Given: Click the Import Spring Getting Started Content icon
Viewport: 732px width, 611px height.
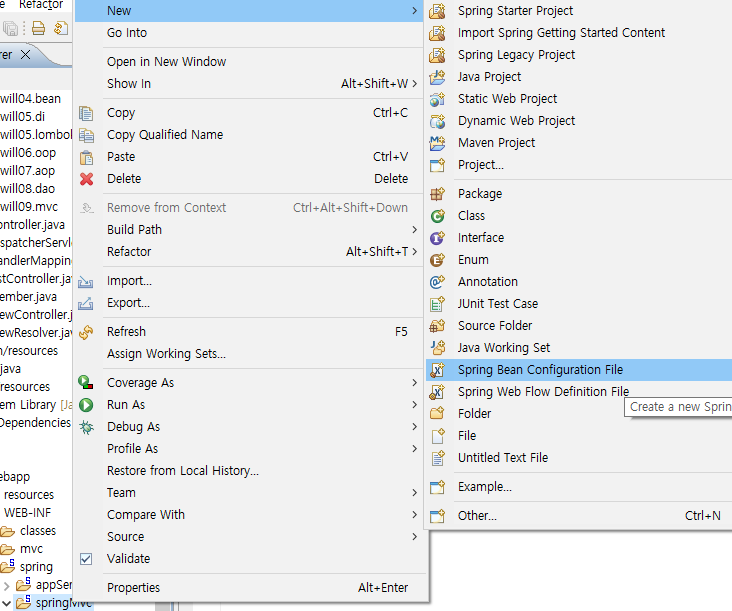Looking at the screenshot, I should [x=437, y=33].
